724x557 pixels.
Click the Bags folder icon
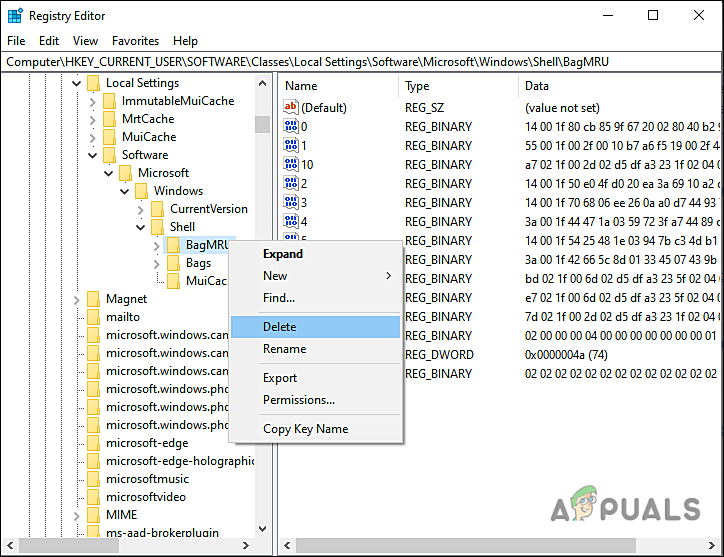(x=174, y=263)
